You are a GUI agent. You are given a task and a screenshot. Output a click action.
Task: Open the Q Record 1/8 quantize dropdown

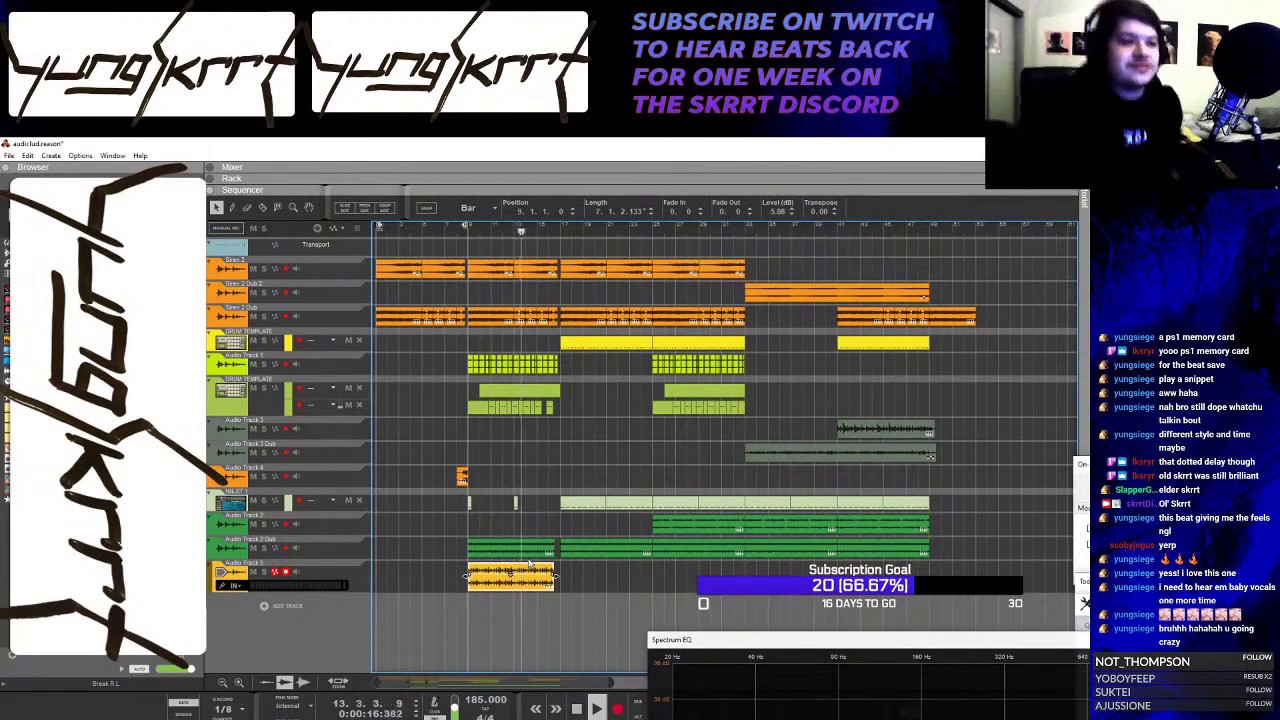click(x=230, y=709)
